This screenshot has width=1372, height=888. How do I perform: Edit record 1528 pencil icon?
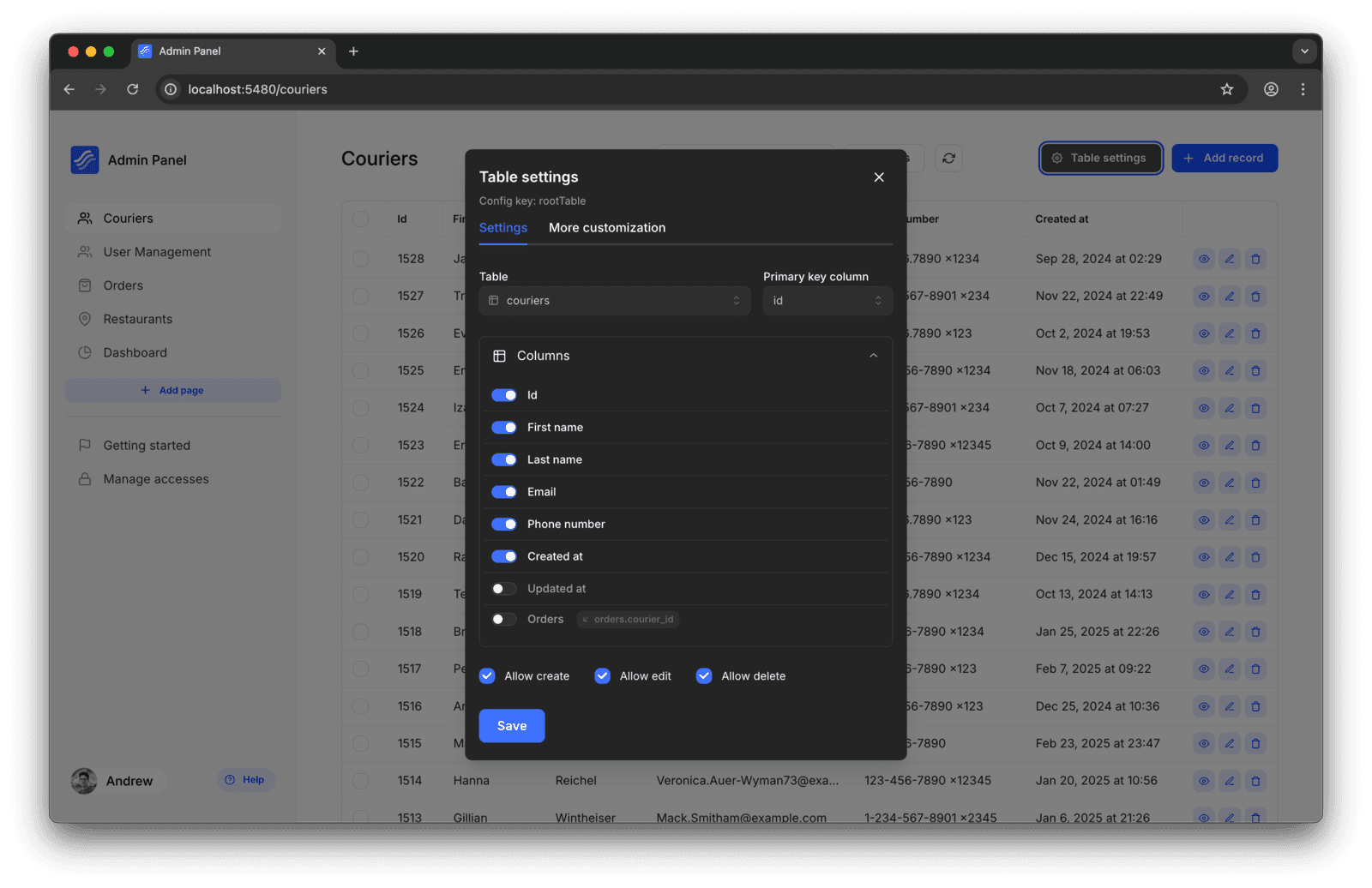click(x=1230, y=259)
